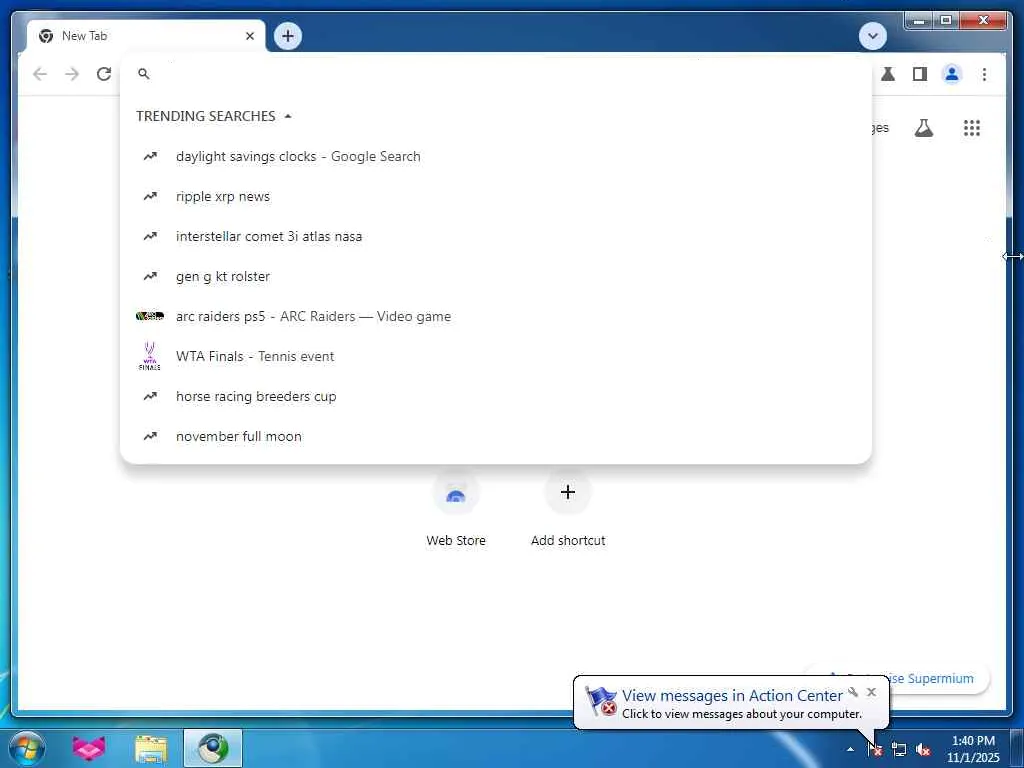
Task: Select suggestion ripple xrp news
Action: click(496, 197)
